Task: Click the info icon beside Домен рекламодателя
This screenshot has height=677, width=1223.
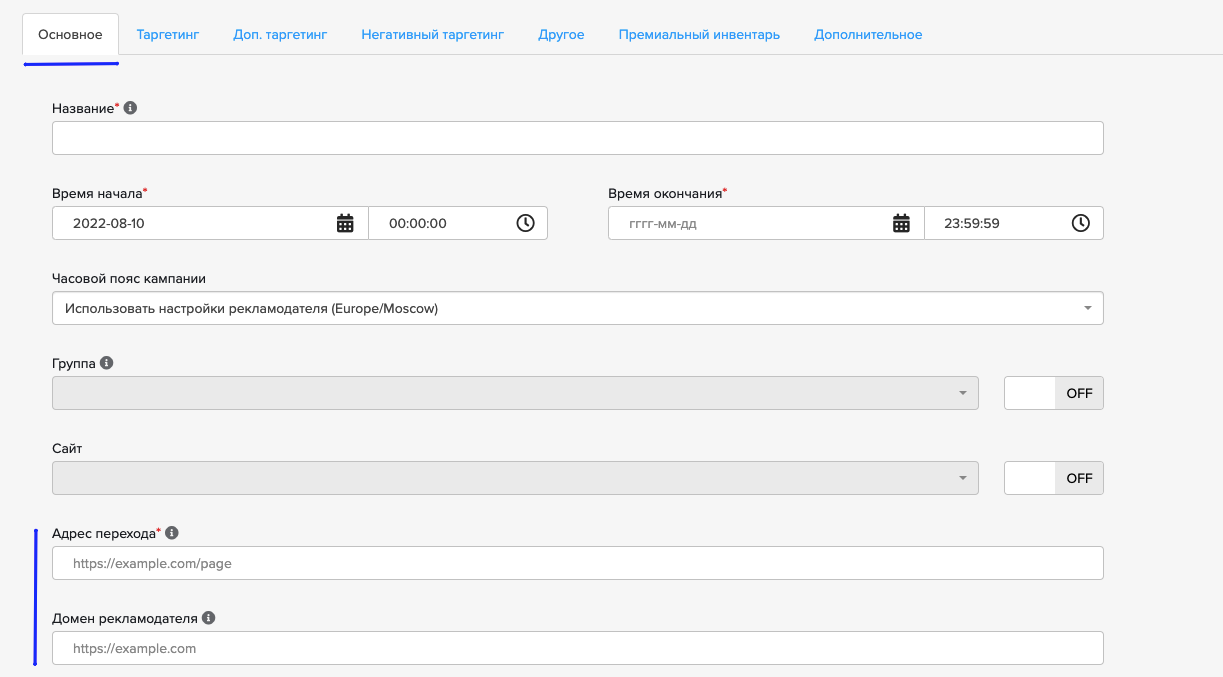Action: pos(208,618)
